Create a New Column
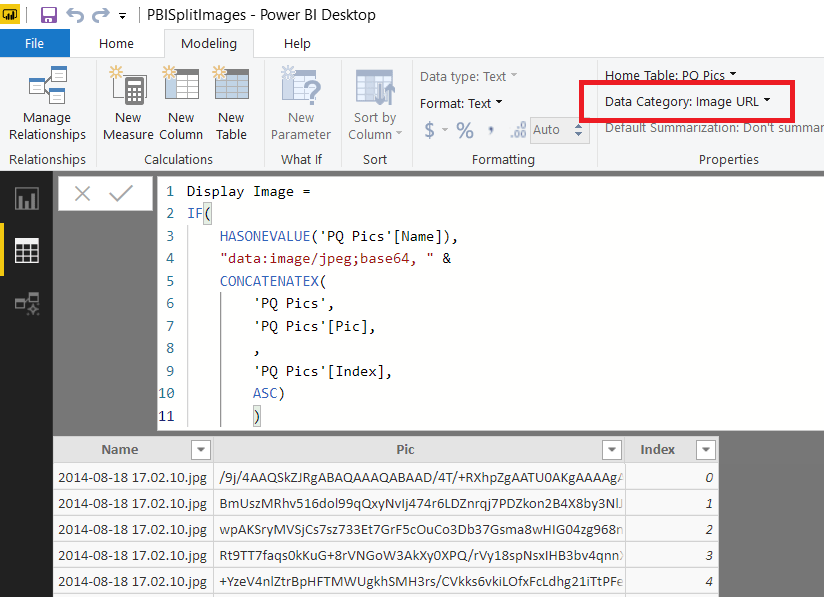824x597 pixels. (x=181, y=104)
